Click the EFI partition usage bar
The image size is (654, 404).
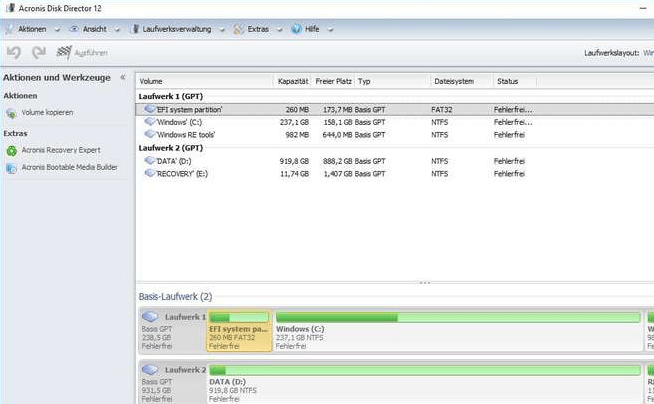tap(239, 318)
